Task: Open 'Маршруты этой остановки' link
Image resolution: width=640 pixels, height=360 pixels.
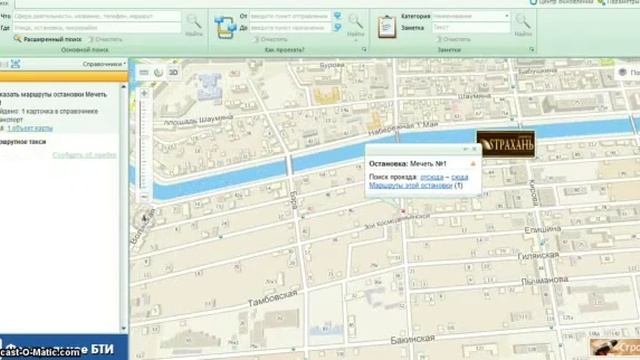Action: (x=411, y=185)
